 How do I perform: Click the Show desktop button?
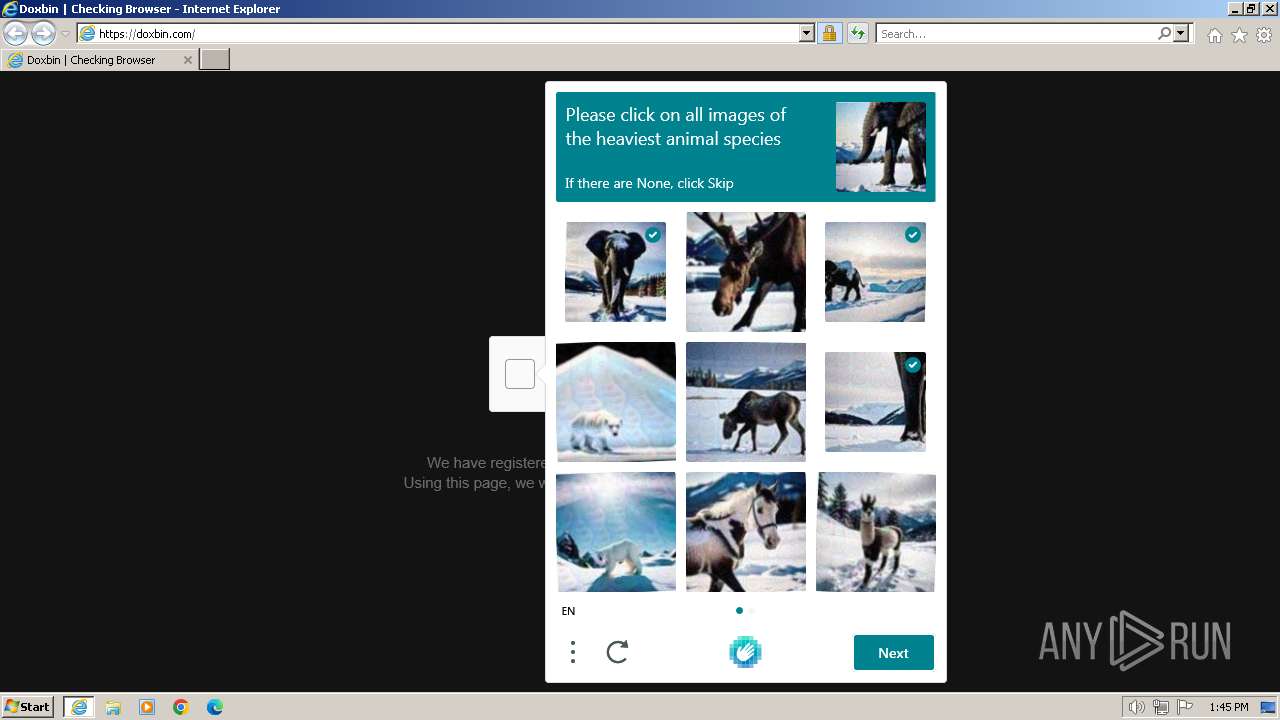[1269, 707]
